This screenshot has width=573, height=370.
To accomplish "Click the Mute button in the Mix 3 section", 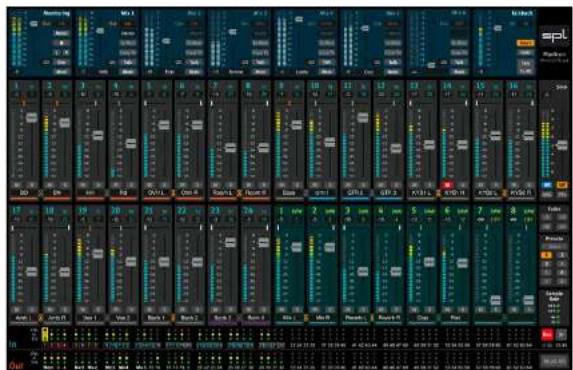I will tap(261, 72).
